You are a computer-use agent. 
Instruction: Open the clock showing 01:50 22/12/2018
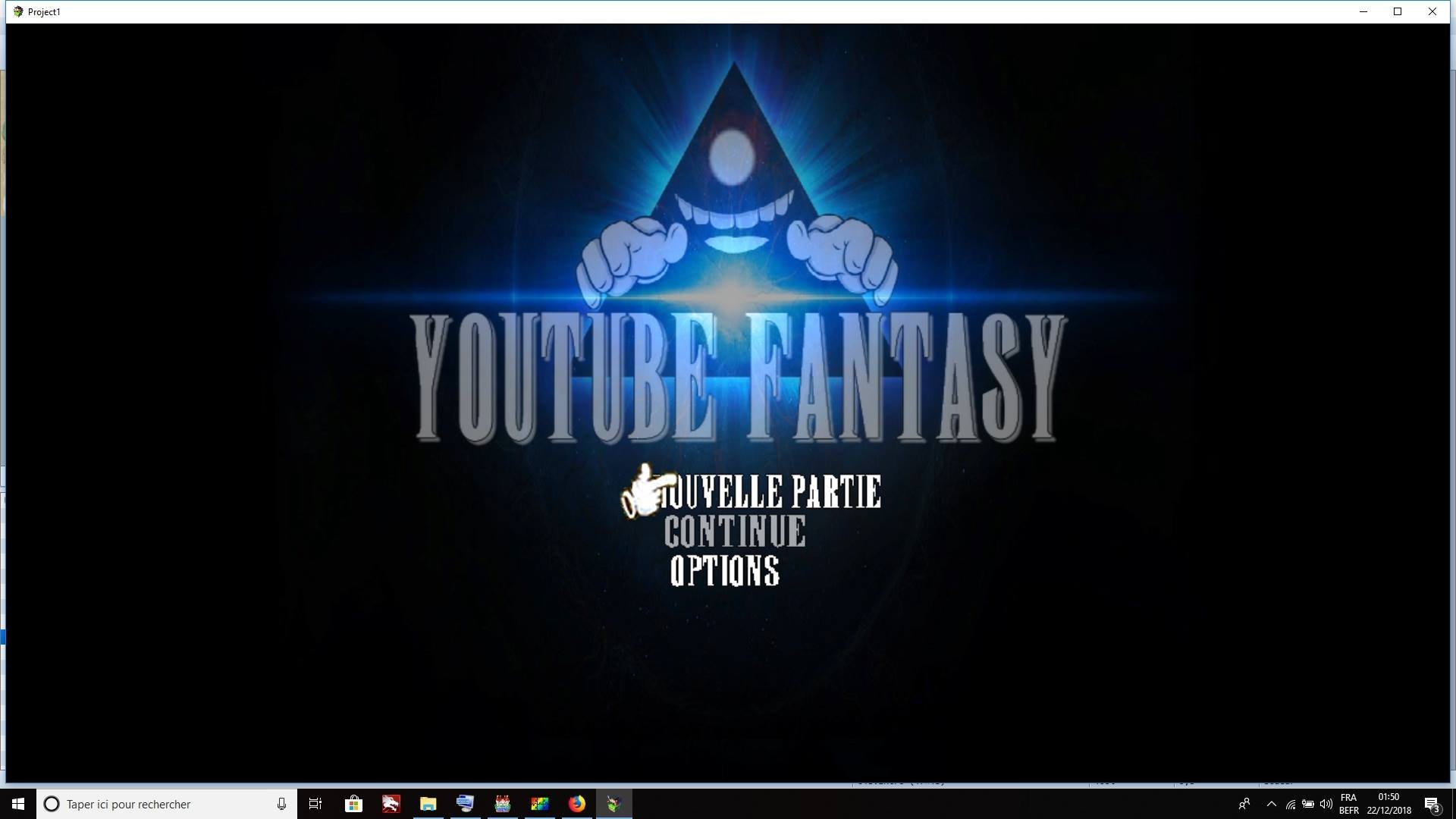point(1389,804)
